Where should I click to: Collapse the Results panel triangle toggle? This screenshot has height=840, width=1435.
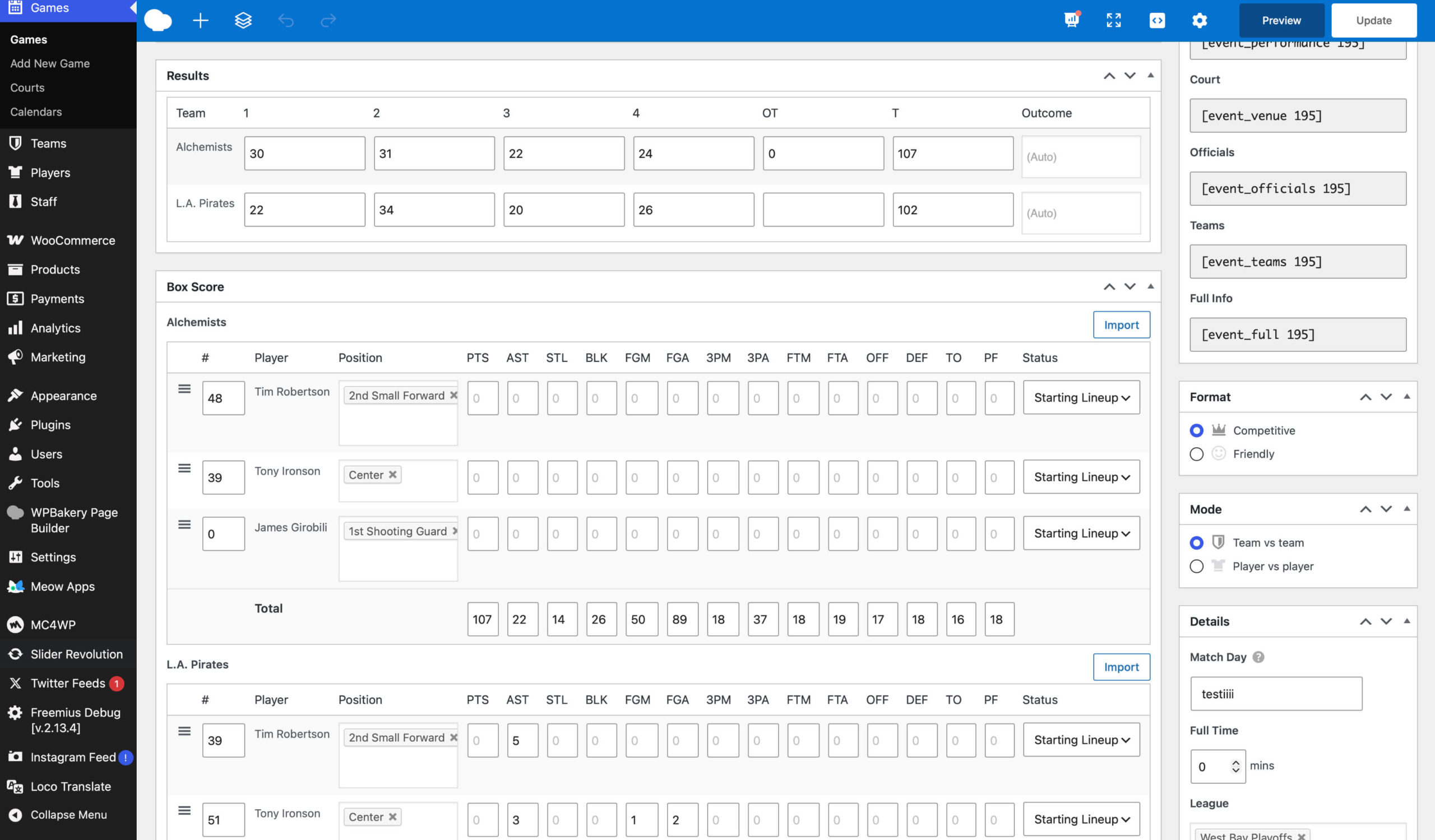point(1150,75)
